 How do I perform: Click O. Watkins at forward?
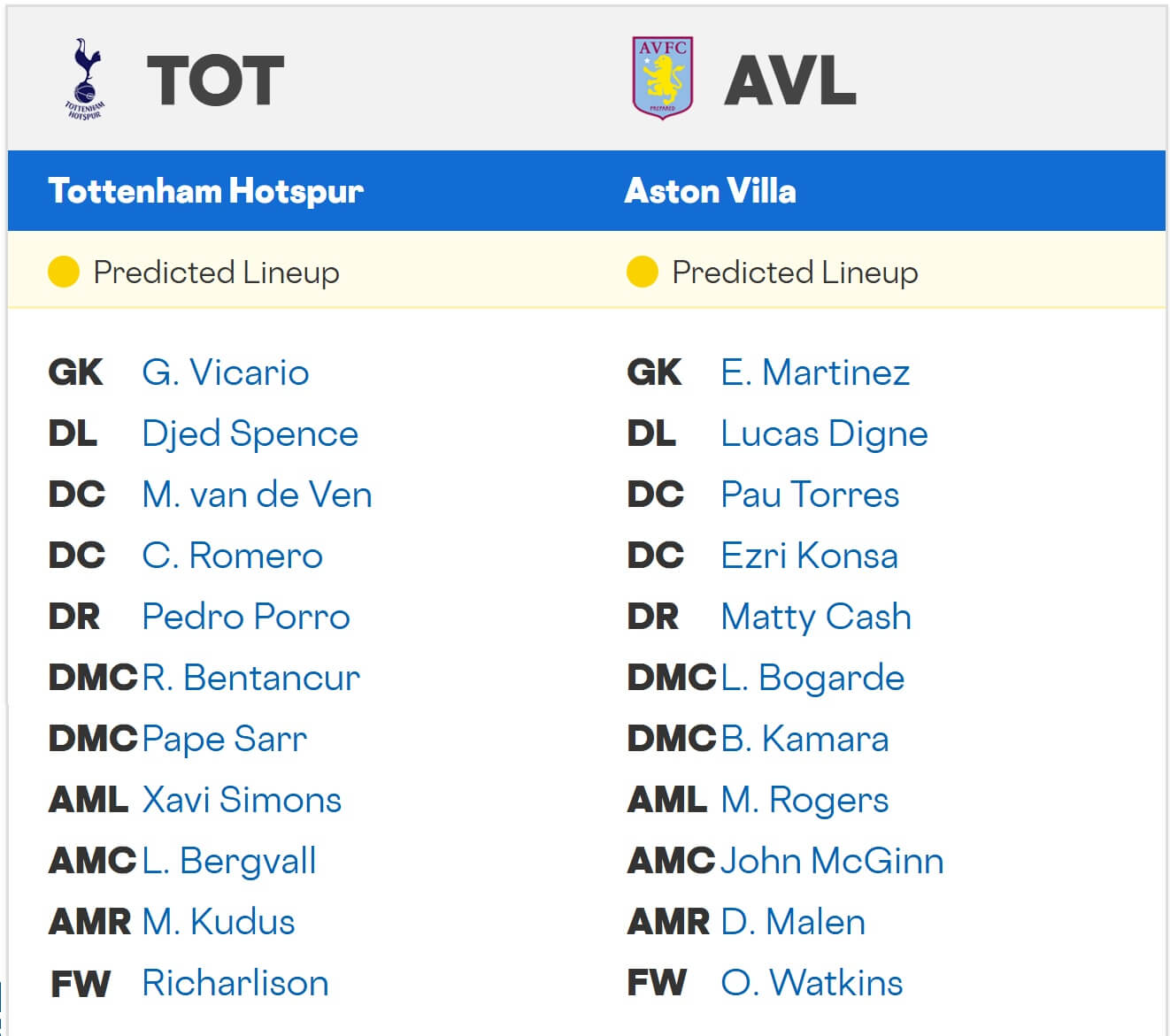(812, 983)
